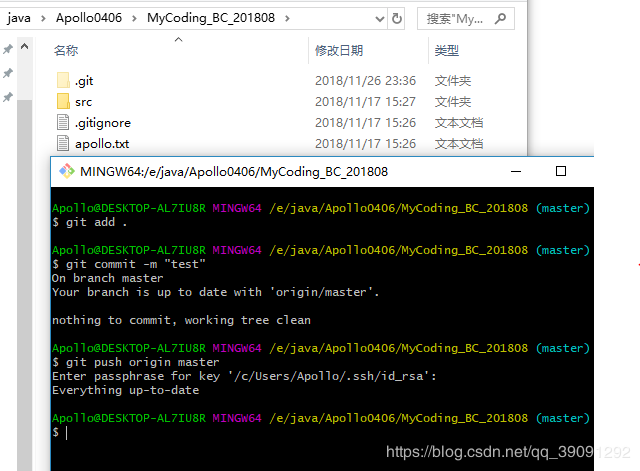This screenshot has height=471, width=640.
Task: Sort by 名称 column header
Action: tap(66, 51)
